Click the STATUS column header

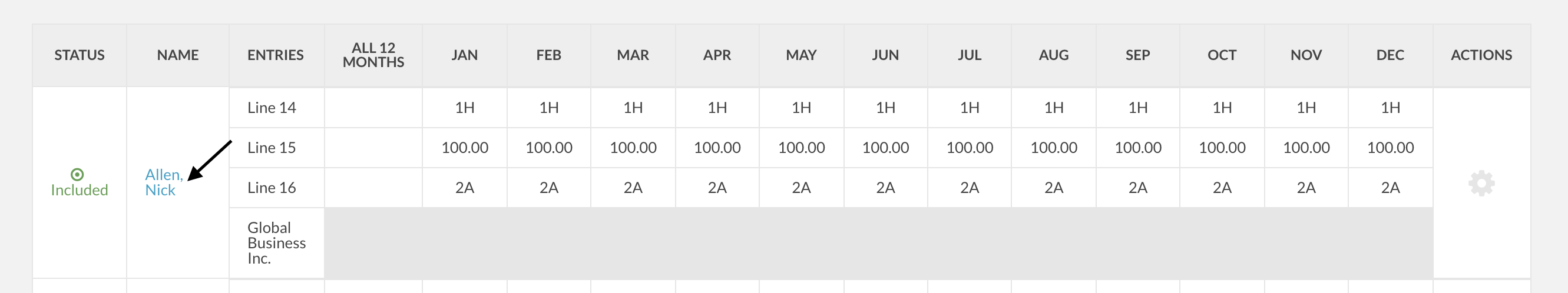point(79,55)
